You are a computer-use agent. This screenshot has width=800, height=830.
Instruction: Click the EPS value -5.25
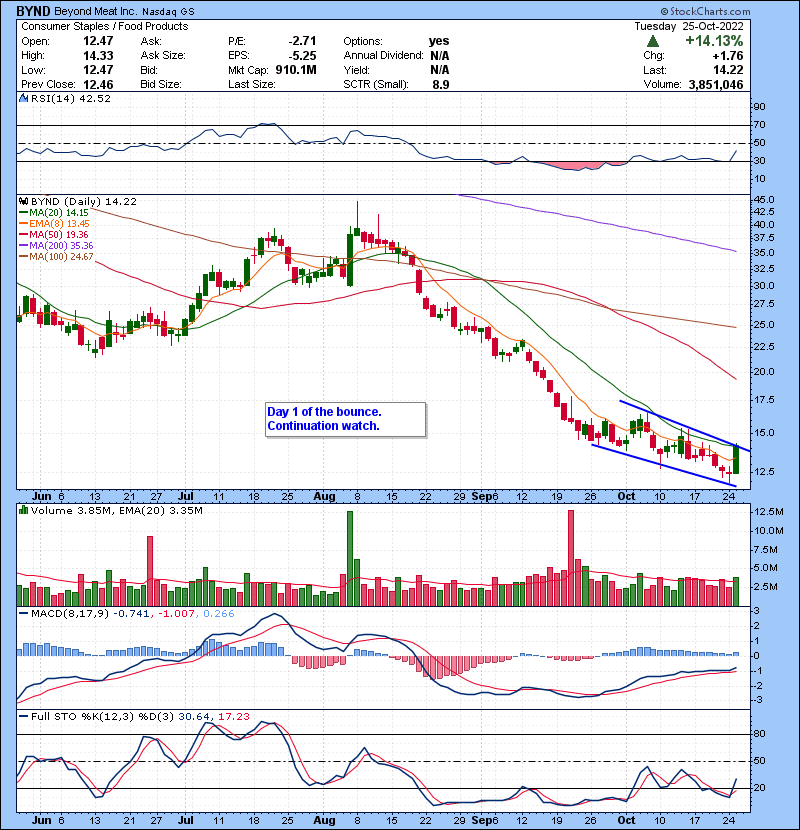pyautogui.click(x=302, y=56)
